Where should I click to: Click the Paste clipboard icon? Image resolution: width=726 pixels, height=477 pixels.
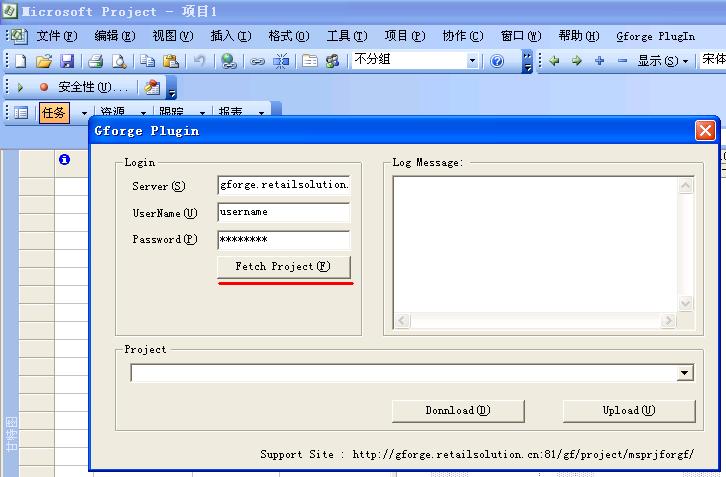pyautogui.click(x=171, y=61)
